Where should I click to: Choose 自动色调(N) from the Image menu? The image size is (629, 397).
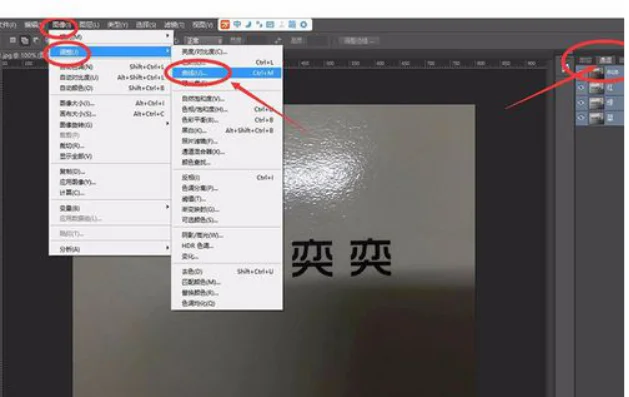click(111, 67)
